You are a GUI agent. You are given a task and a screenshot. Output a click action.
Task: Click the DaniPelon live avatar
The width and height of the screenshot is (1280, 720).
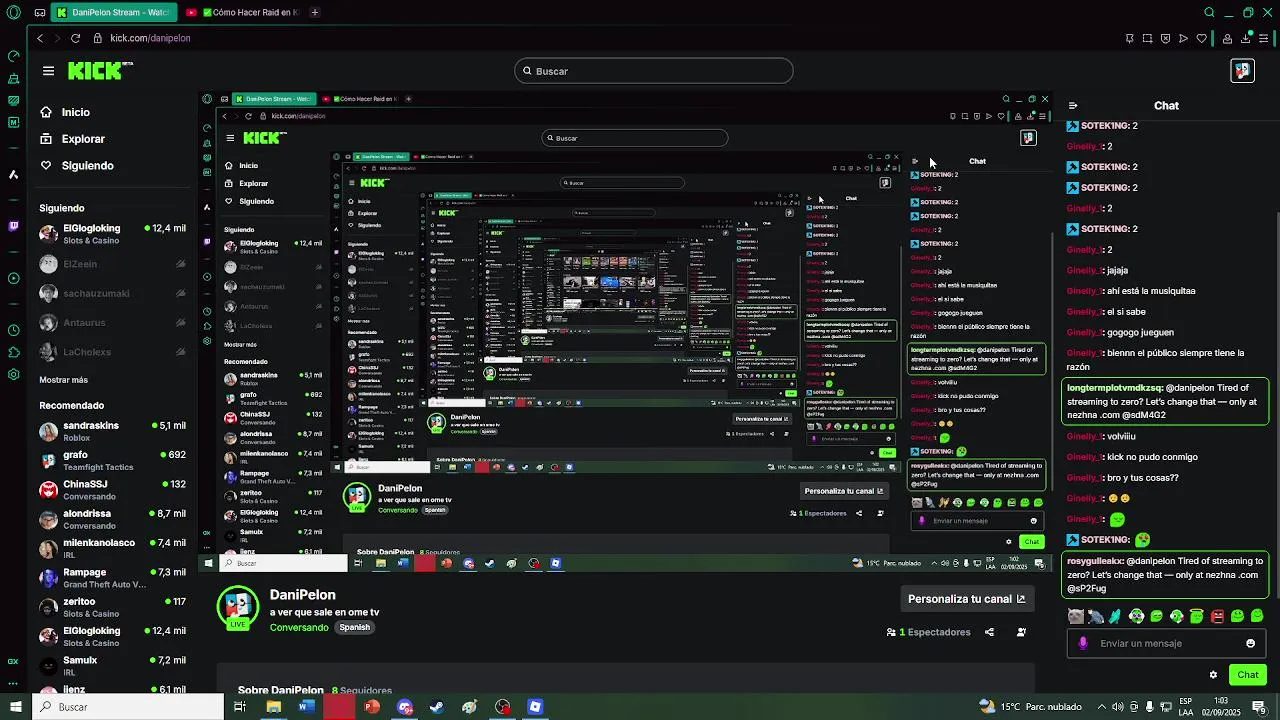coord(238,608)
